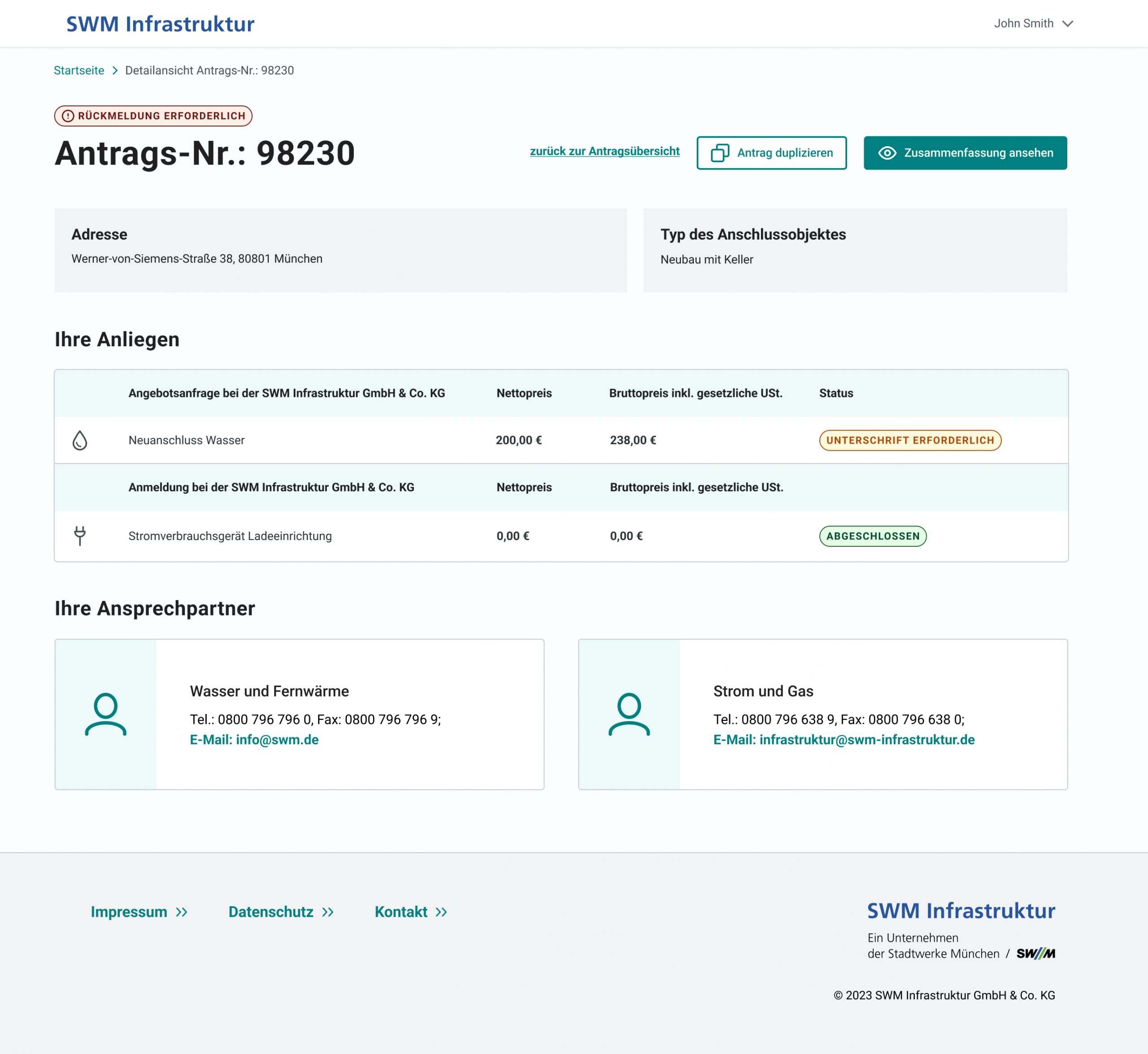Screen dimensions: 1148x1054
Task: Follow zurück zur Antragsübersicht link
Action: (604, 151)
